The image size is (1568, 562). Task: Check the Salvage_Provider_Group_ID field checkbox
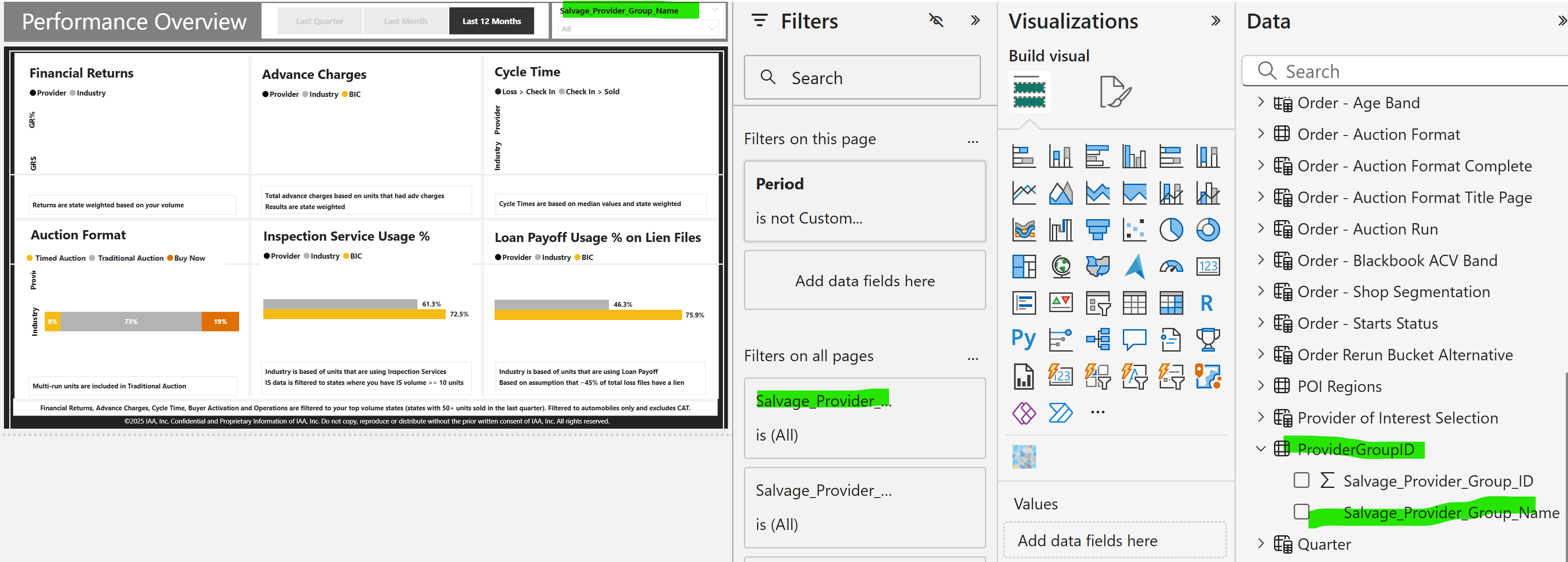[1301, 480]
